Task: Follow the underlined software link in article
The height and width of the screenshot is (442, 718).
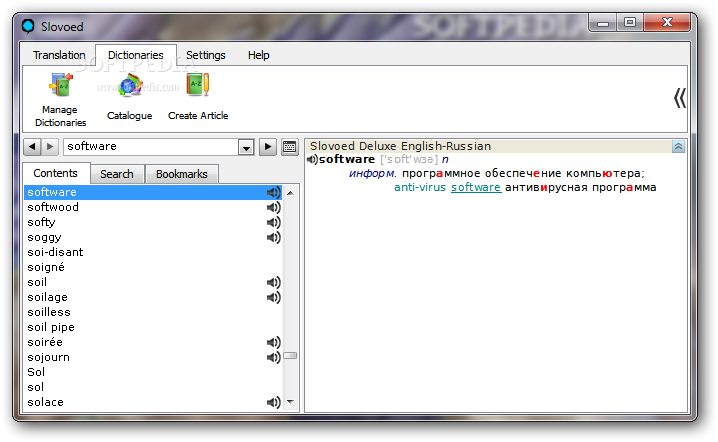Action: (476, 187)
